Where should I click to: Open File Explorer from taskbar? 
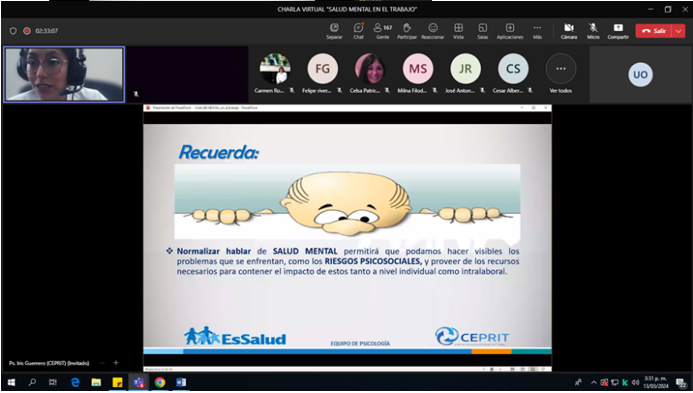(96, 382)
